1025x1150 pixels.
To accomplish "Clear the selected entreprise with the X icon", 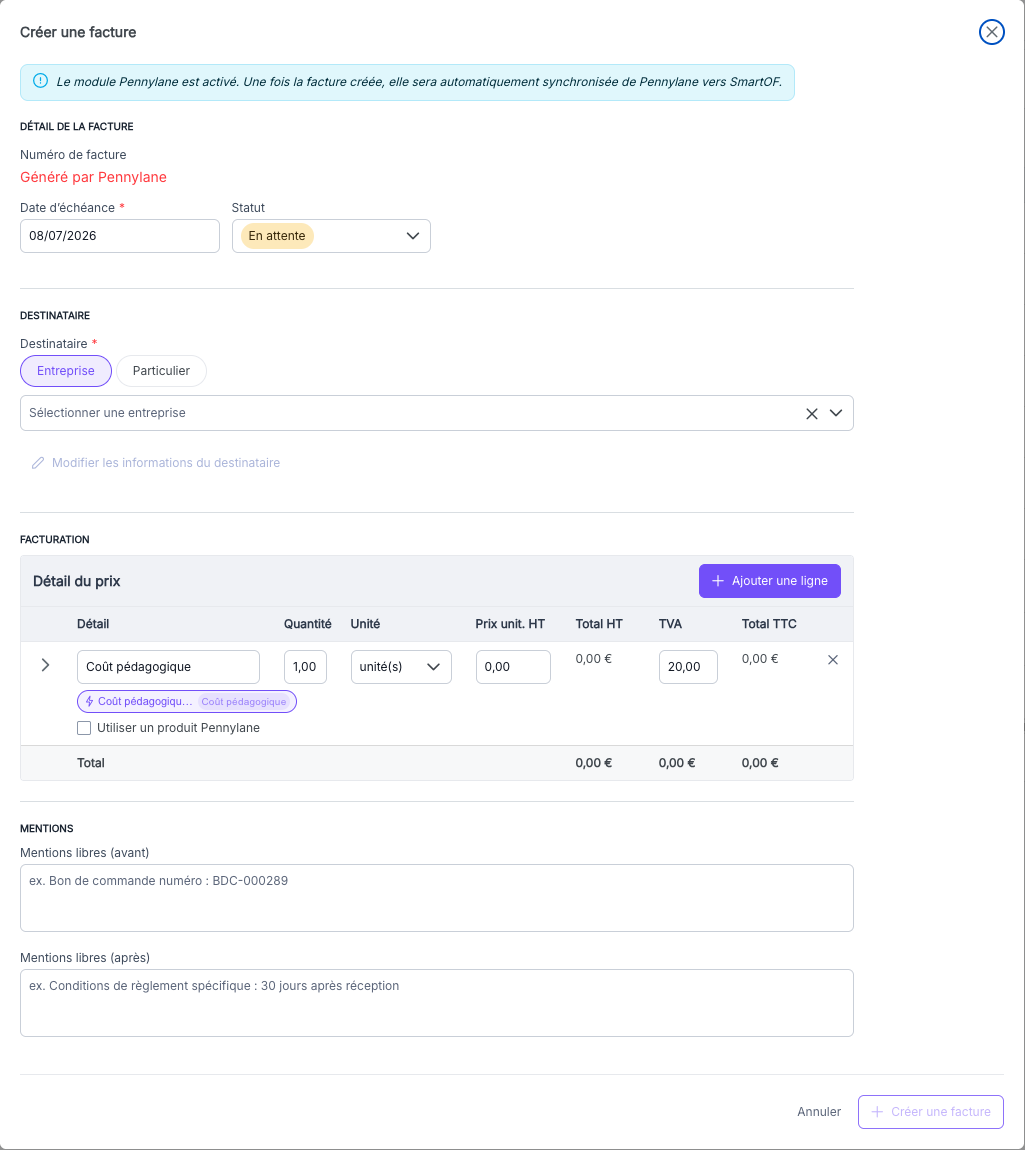I will coord(812,414).
